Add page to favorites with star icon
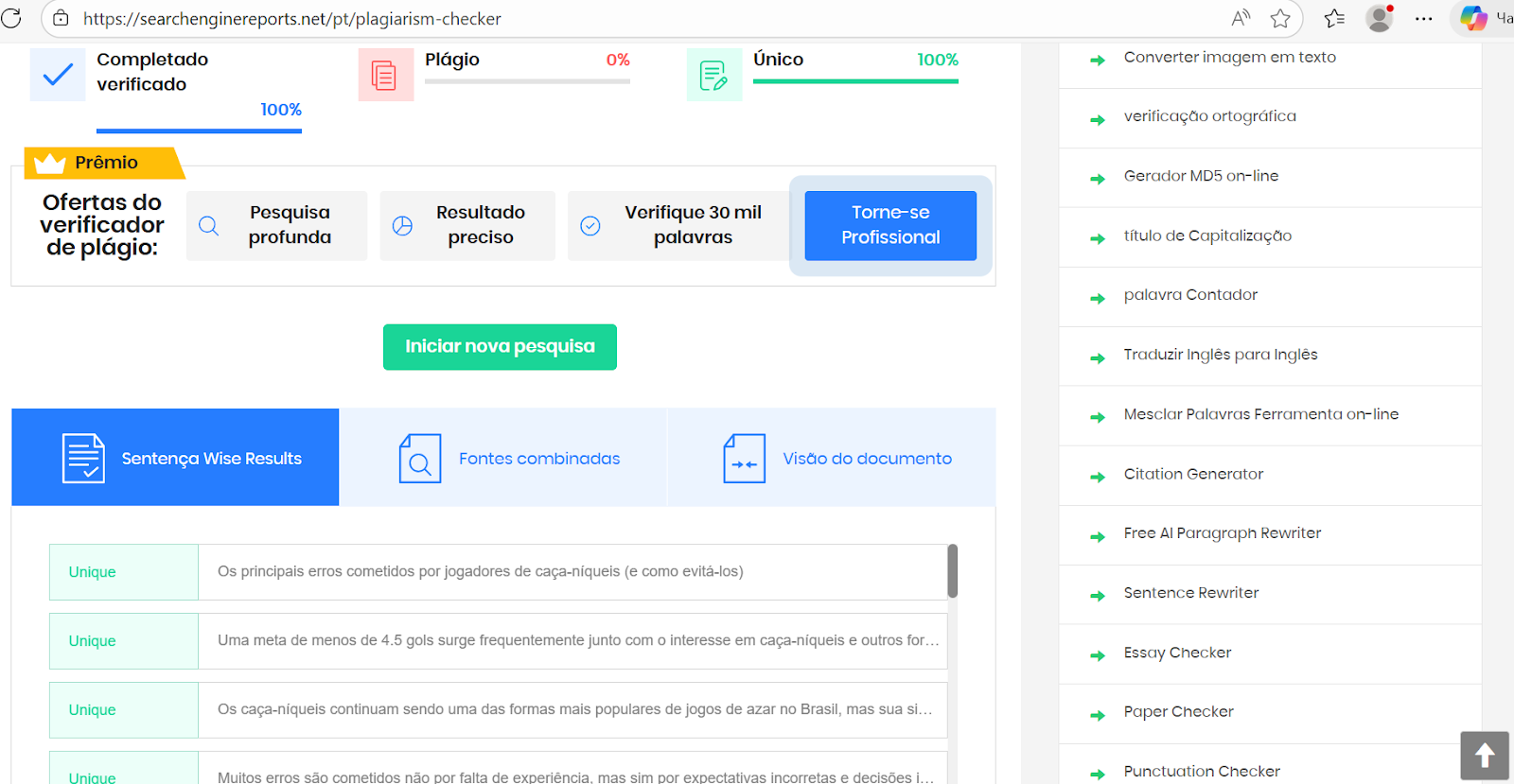This screenshot has height=784, width=1514. (x=1280, y=18)
